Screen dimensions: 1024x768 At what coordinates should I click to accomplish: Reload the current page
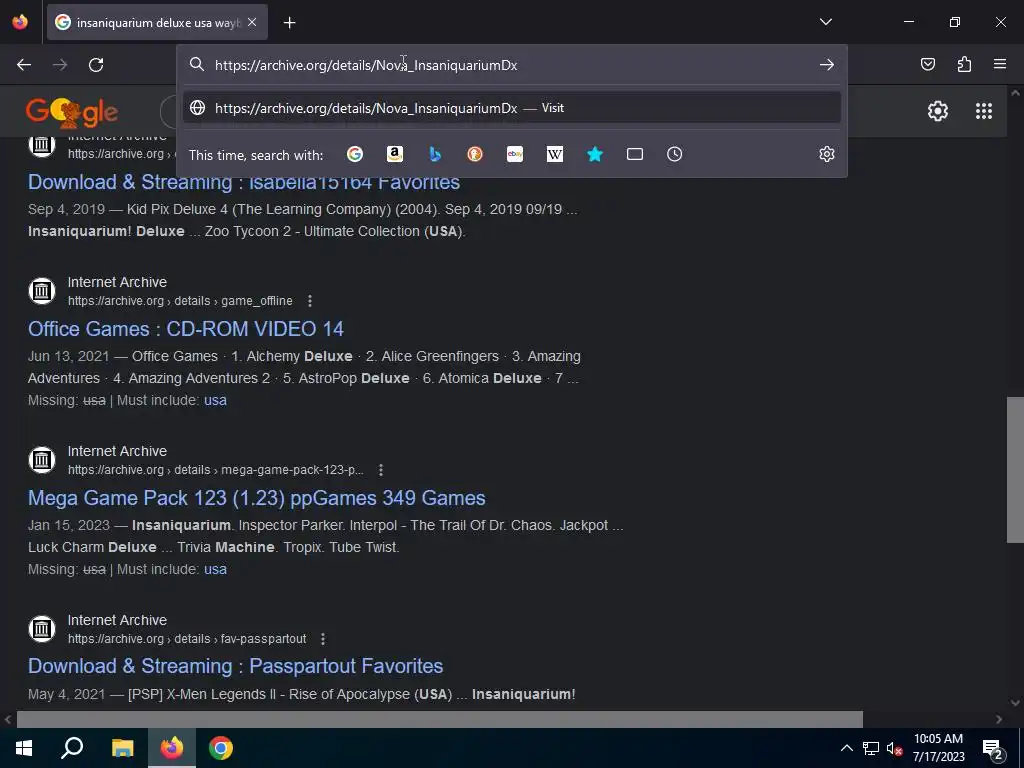click(96, 65)
